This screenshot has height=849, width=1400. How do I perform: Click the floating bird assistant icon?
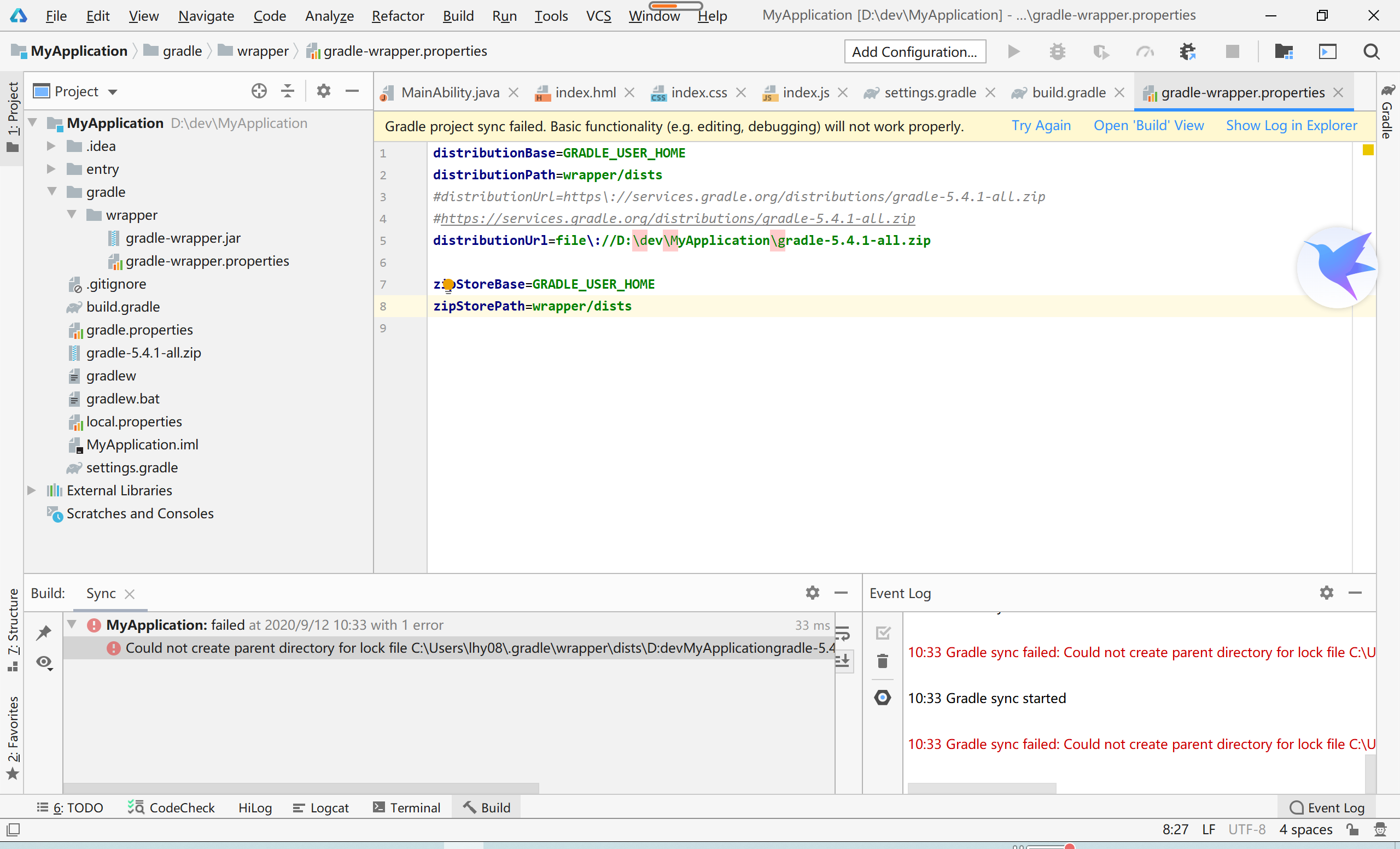pos(1337,267)
